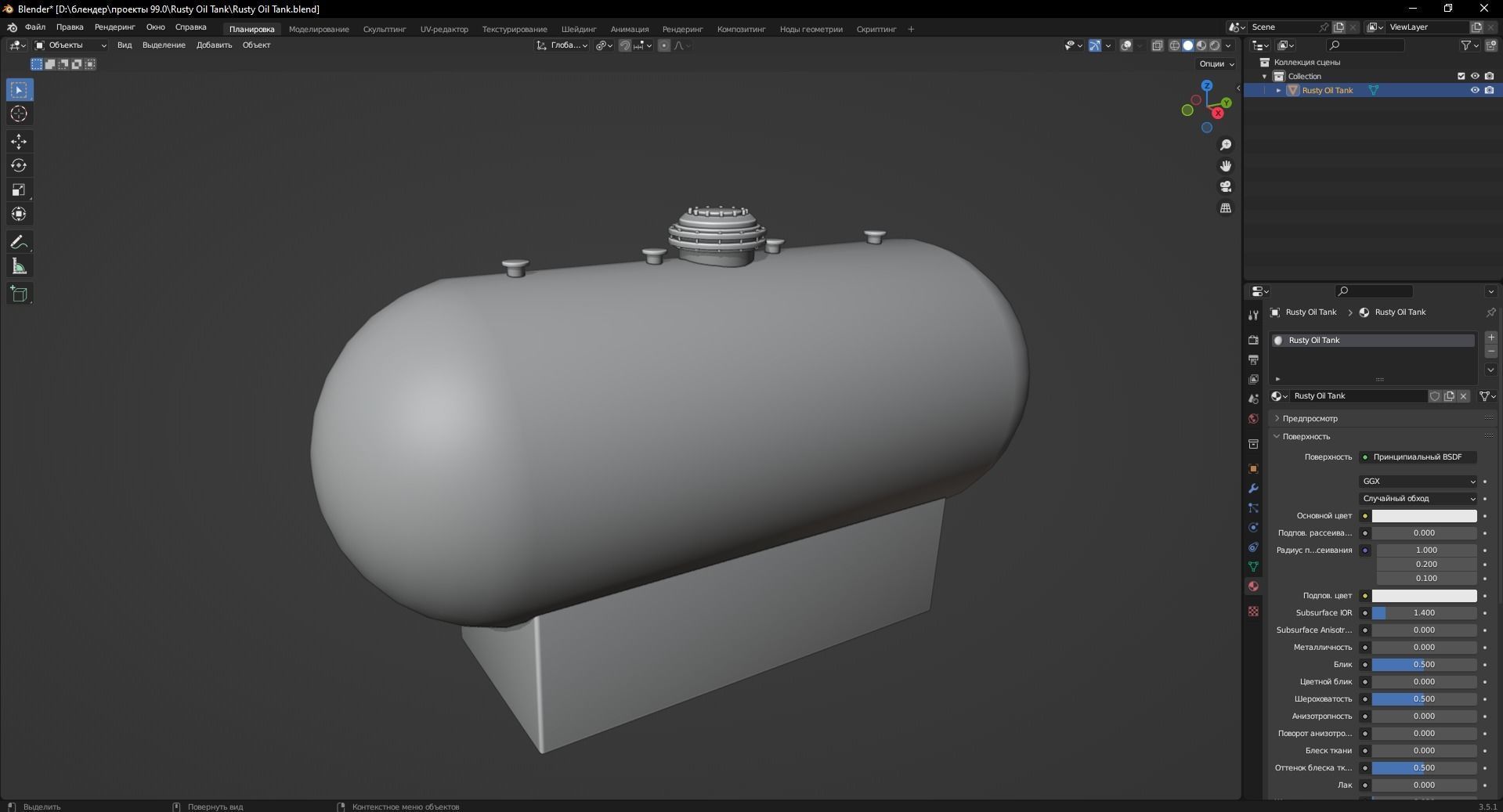Click the Принципиальный BSDF surface button

click(x=1418, y=457)
